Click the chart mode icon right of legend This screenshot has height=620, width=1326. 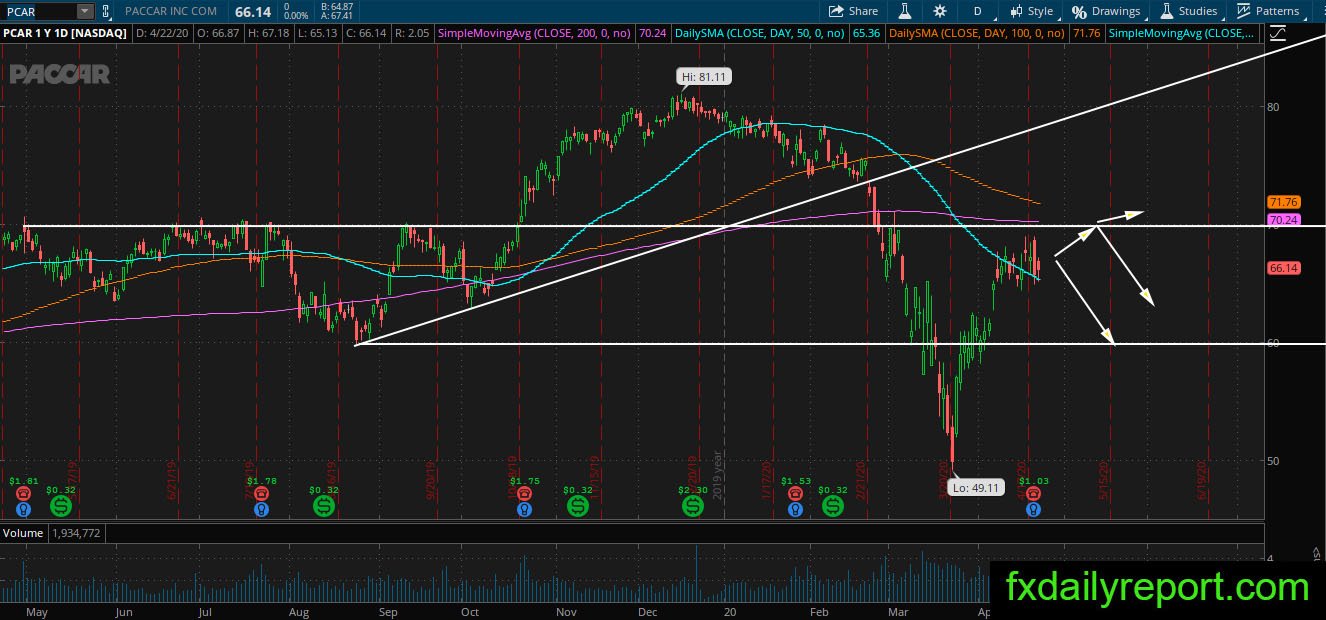click(1277, 33)
